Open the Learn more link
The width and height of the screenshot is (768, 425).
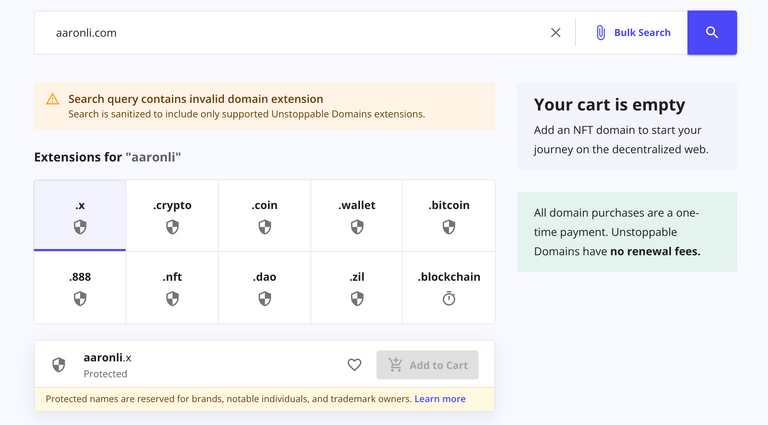440,399
